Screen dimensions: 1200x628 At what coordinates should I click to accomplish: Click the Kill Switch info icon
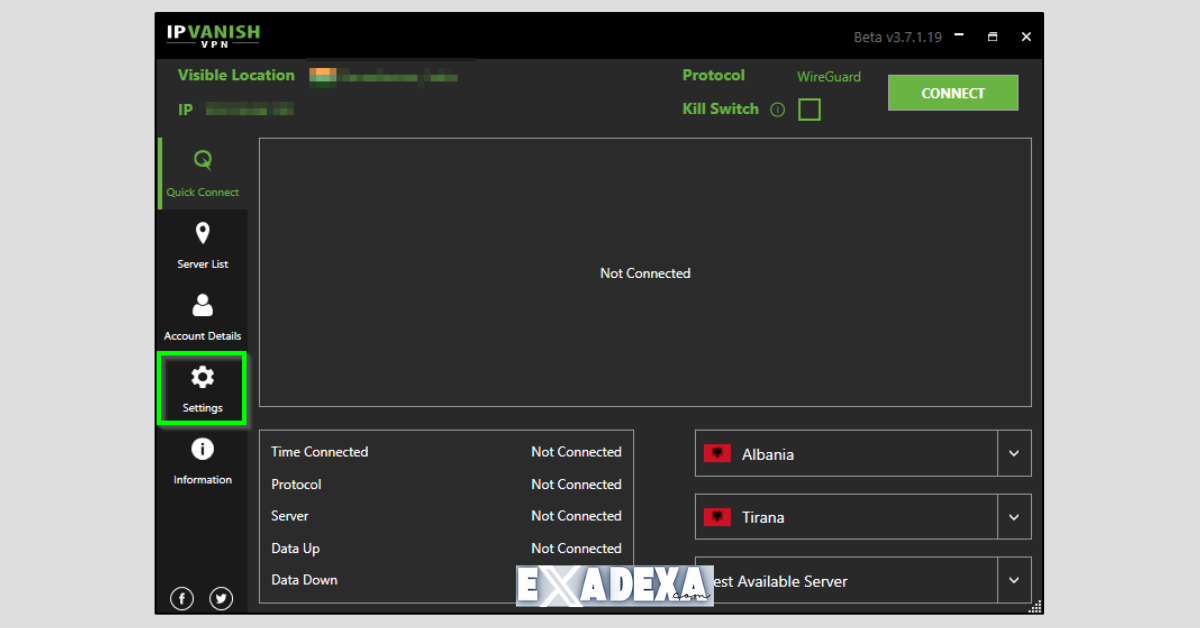click(778, 109)
